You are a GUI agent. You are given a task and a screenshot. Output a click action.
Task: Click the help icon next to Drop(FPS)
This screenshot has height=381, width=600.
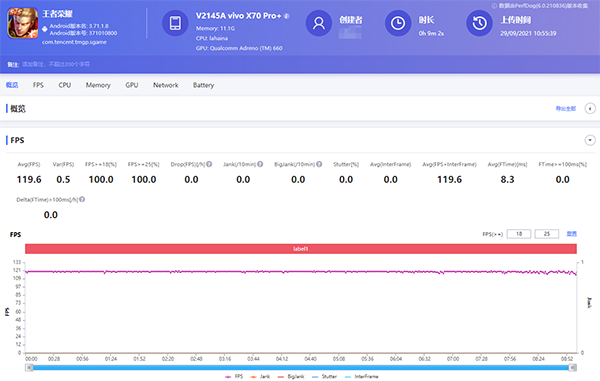pos(209,164)
